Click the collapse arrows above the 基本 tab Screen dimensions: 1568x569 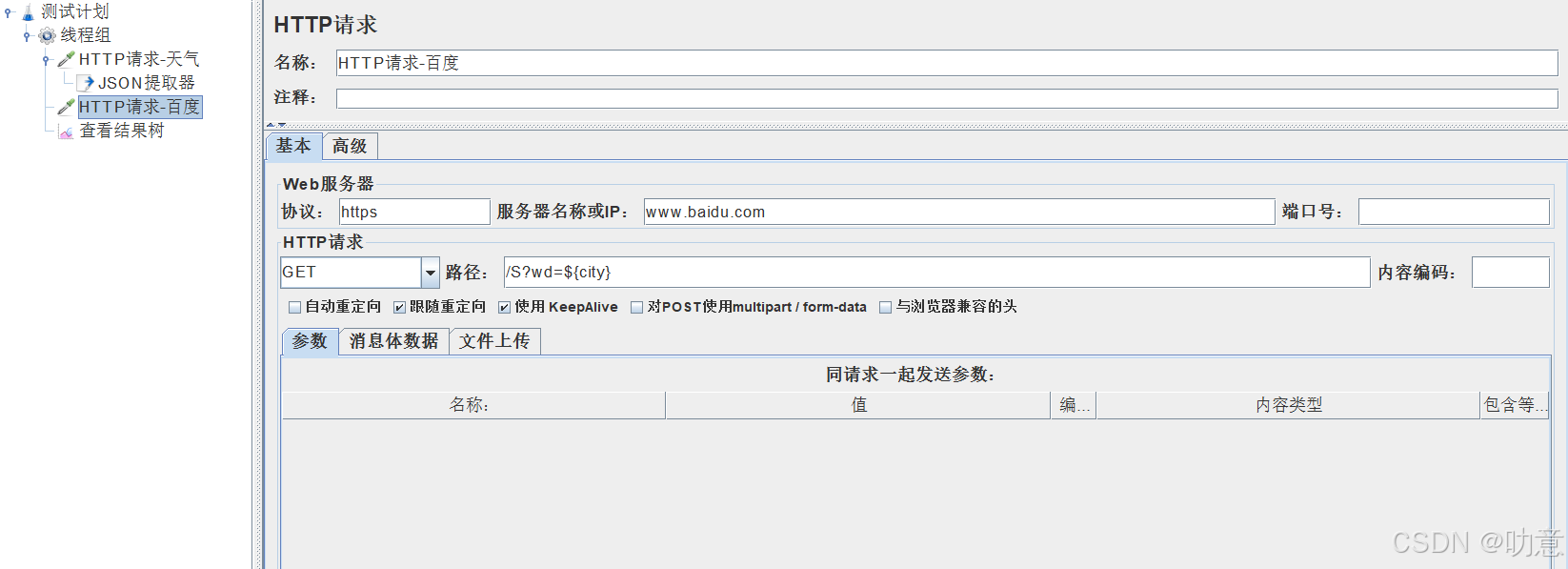(276, 125)
